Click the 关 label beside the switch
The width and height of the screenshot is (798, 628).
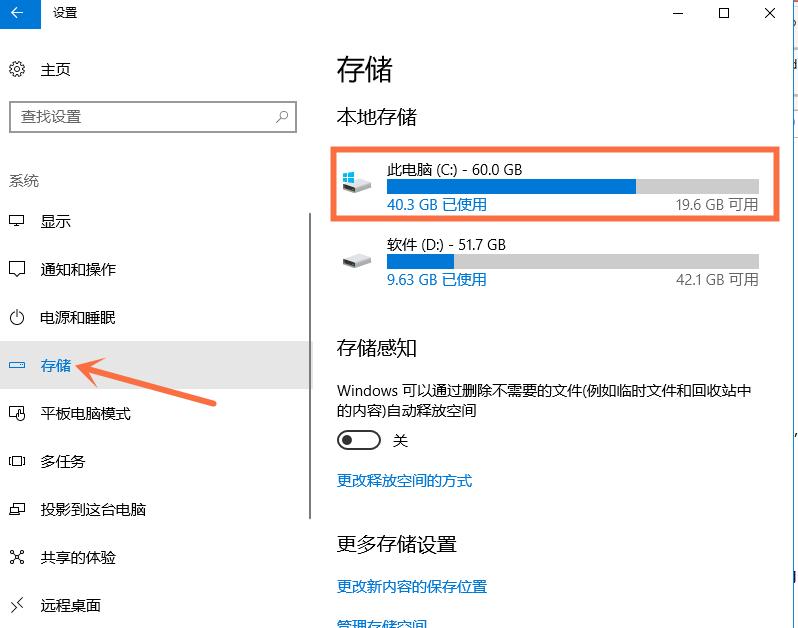tap(400, 441)
